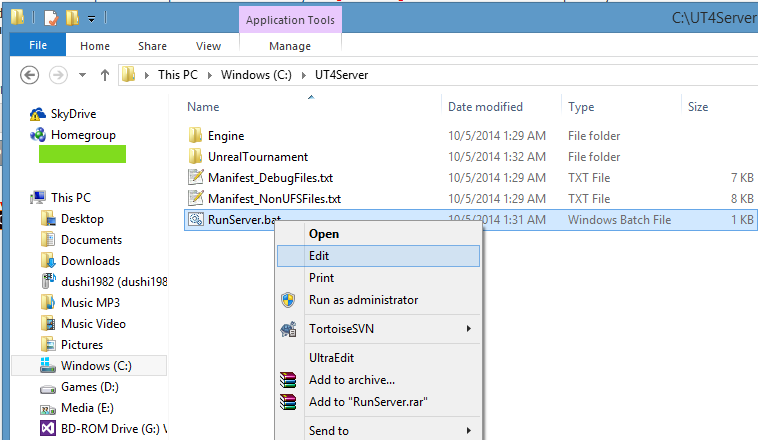
Task: Click Windows (C:) in the breadcrumb path
Action: 256,75
